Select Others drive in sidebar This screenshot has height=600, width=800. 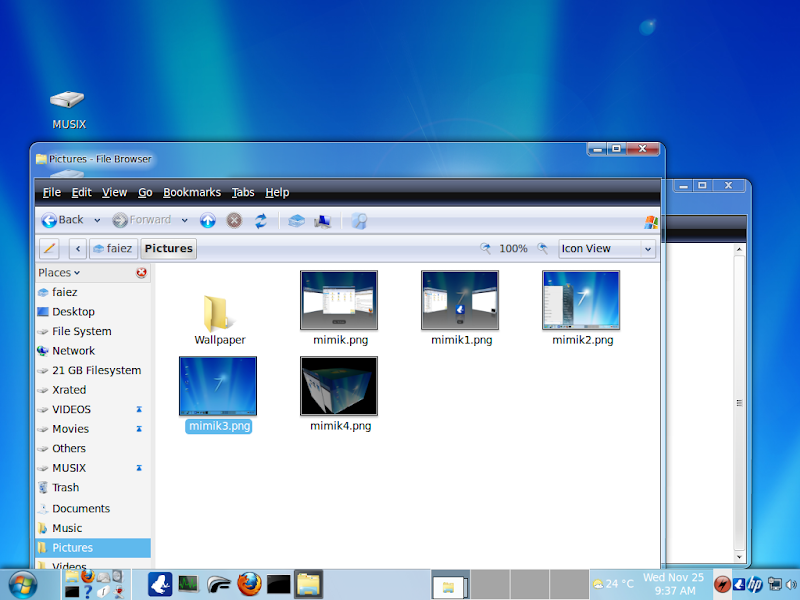93,448
